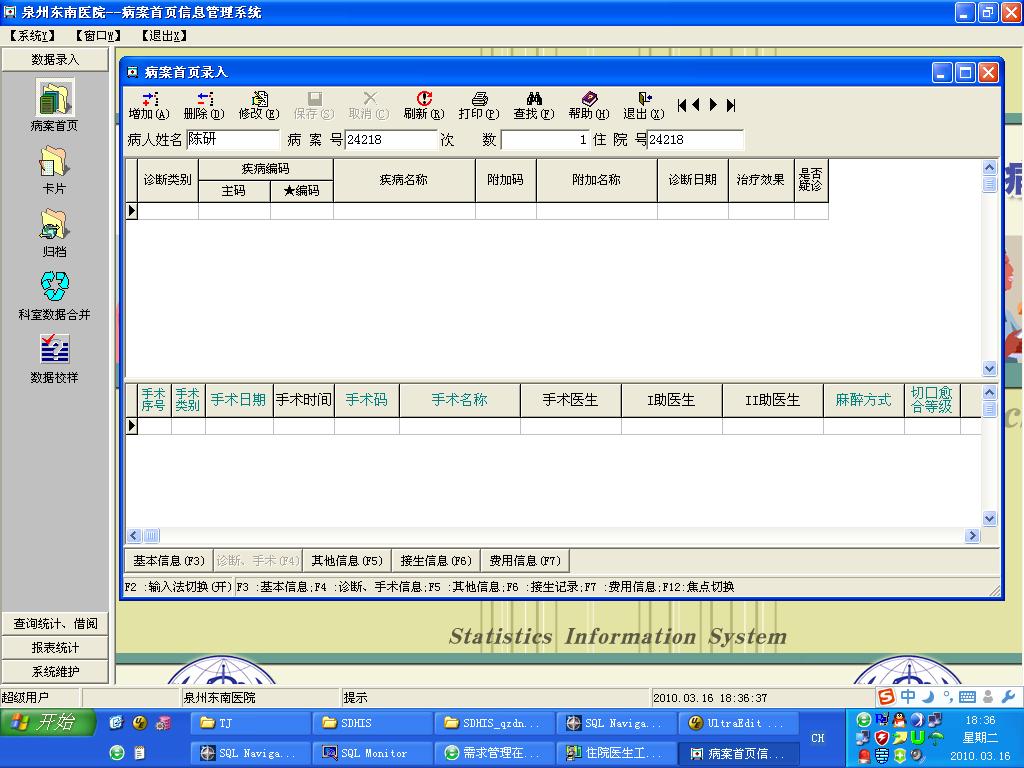Click the 修改(E) edit toolbar icon

(x=259, y=106)
